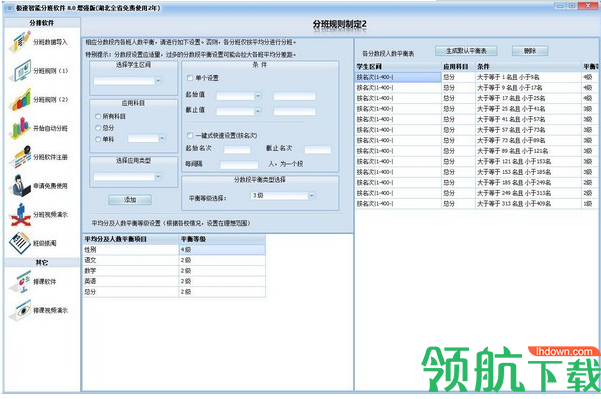
Task: Select the 单科 radio button
Action: click(x=98, y=139)
